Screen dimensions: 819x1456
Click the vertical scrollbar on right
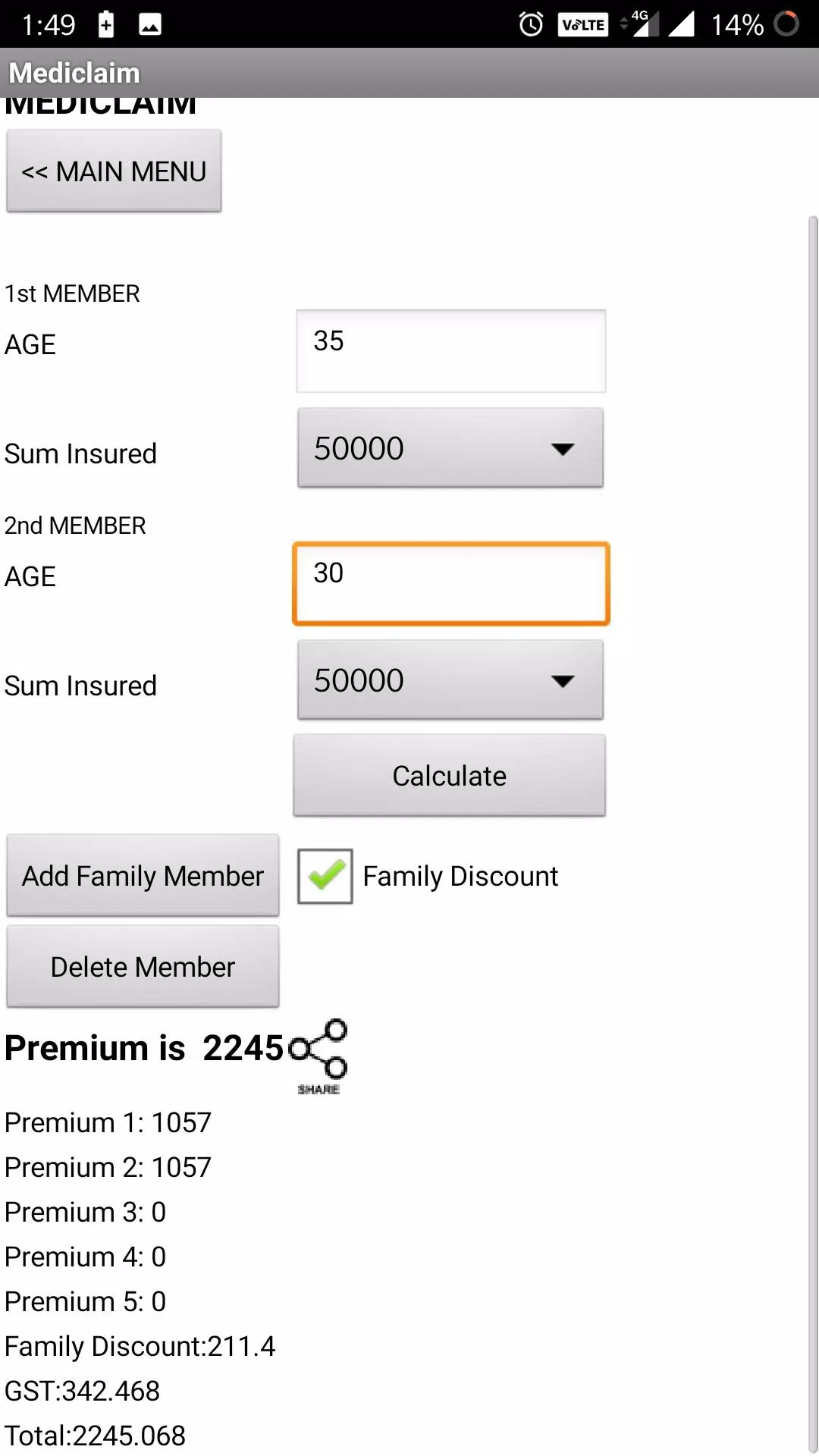pyautogui.click(x=812, y=834)
